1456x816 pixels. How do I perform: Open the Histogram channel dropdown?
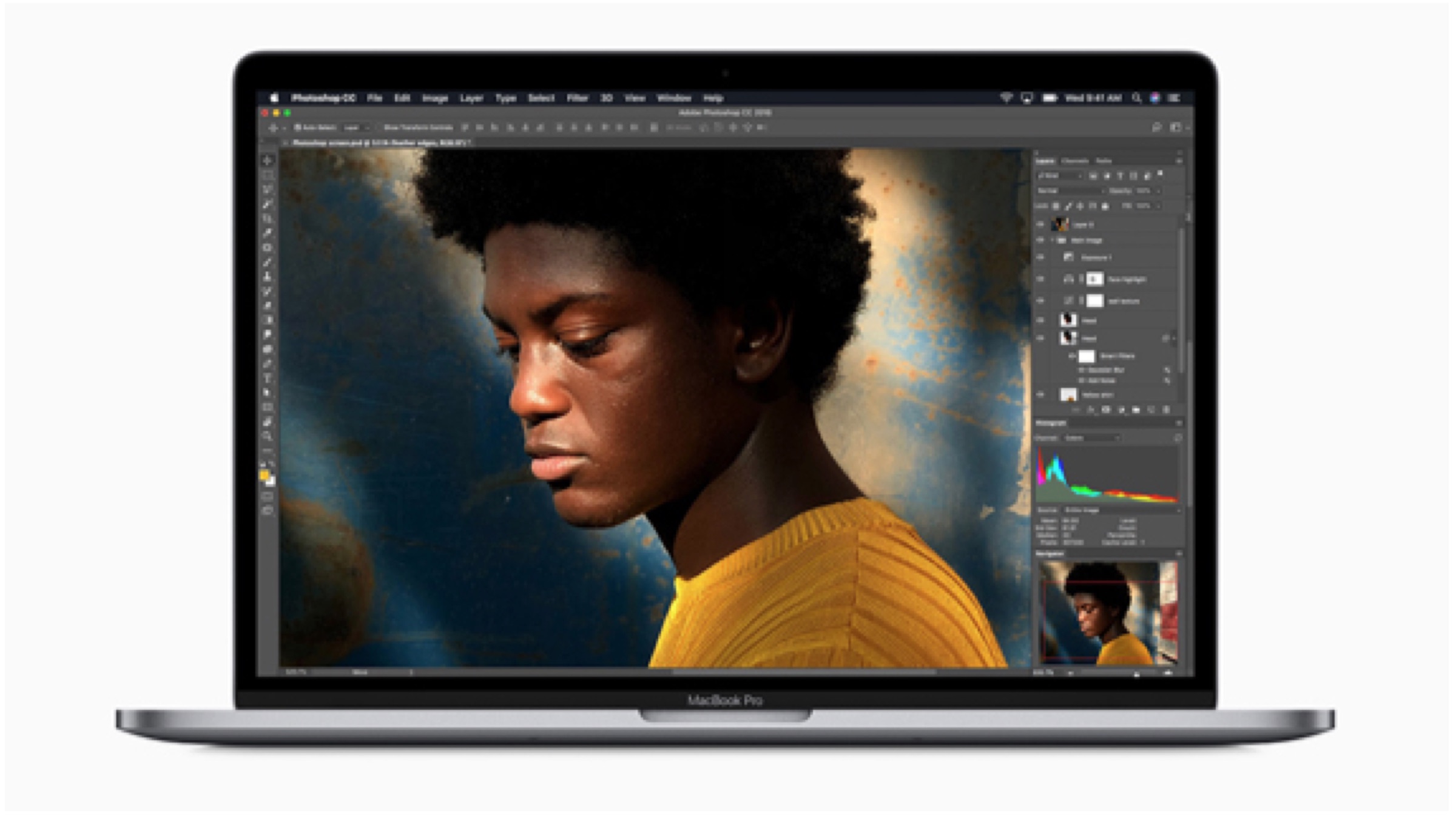coord(1092,437)
